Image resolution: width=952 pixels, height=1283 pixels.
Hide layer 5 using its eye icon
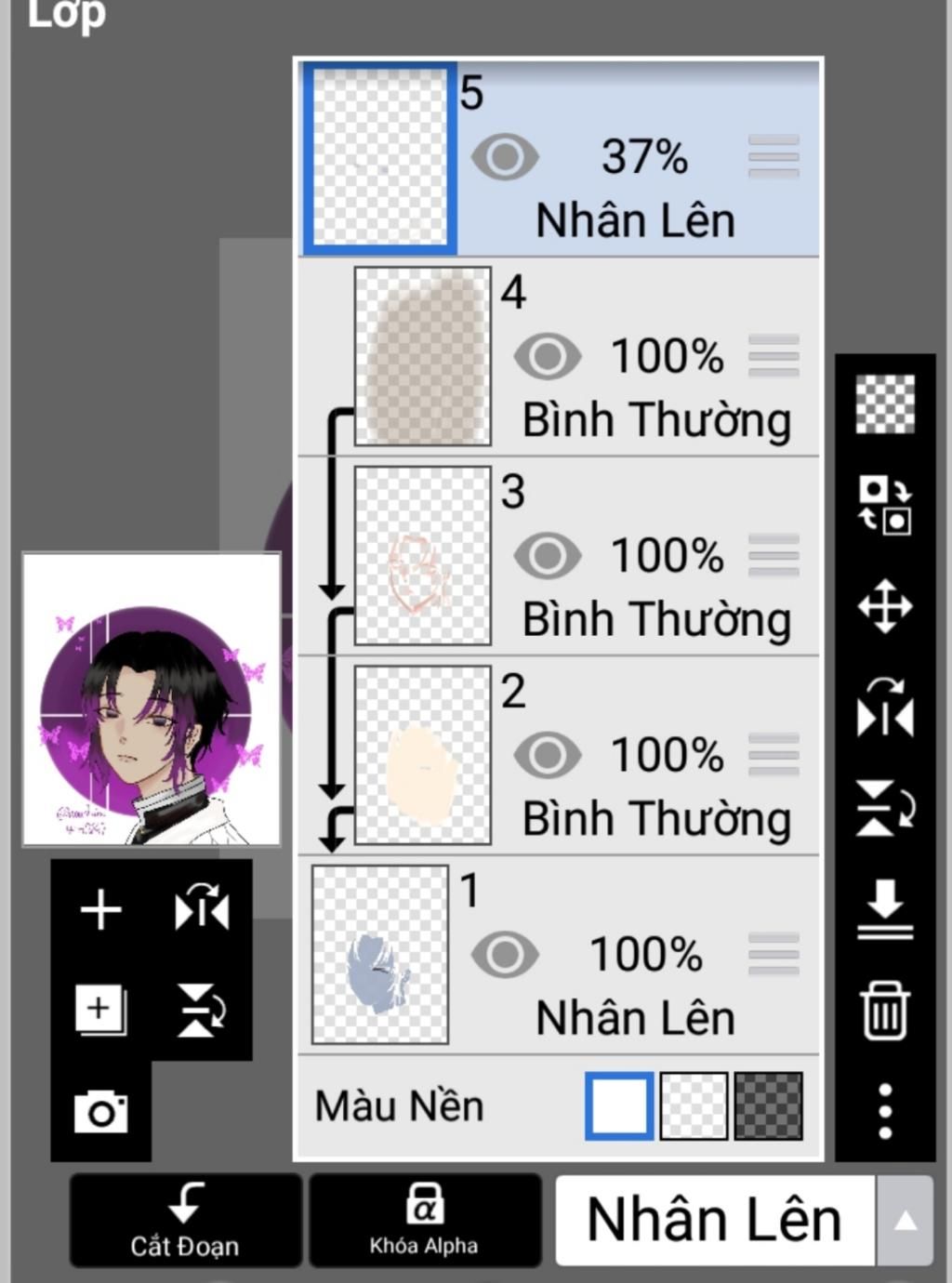(x=505, y=156)
